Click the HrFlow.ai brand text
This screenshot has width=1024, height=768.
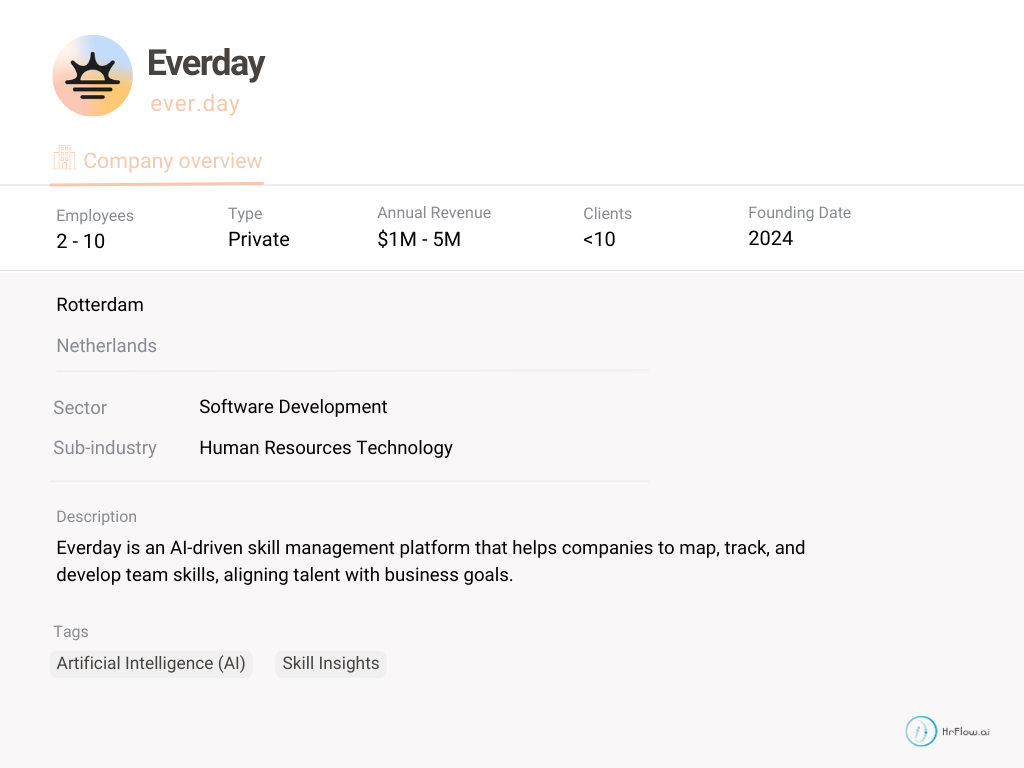pos(966,732)
